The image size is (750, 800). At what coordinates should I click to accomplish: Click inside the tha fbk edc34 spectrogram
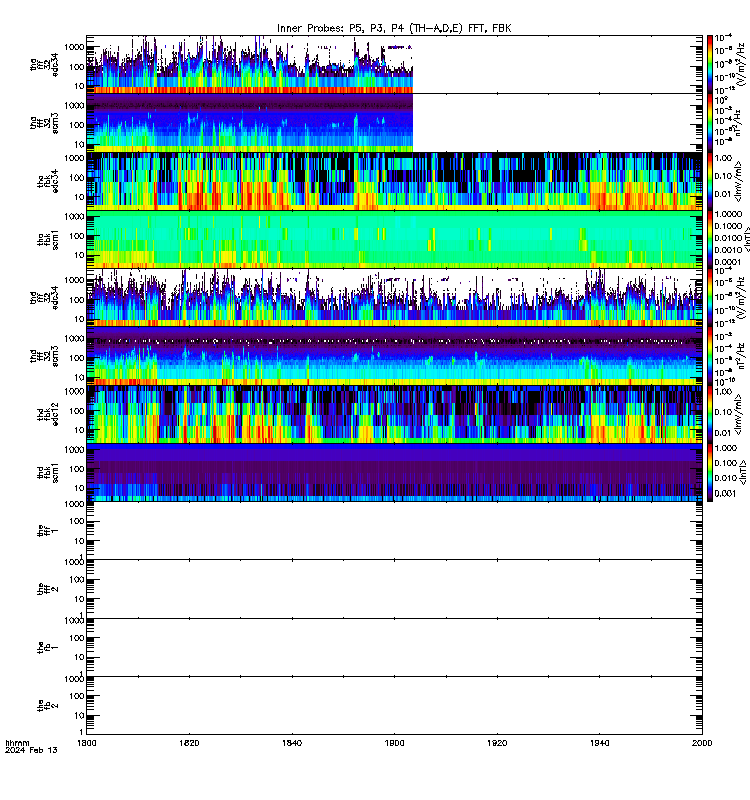point(394,181)
